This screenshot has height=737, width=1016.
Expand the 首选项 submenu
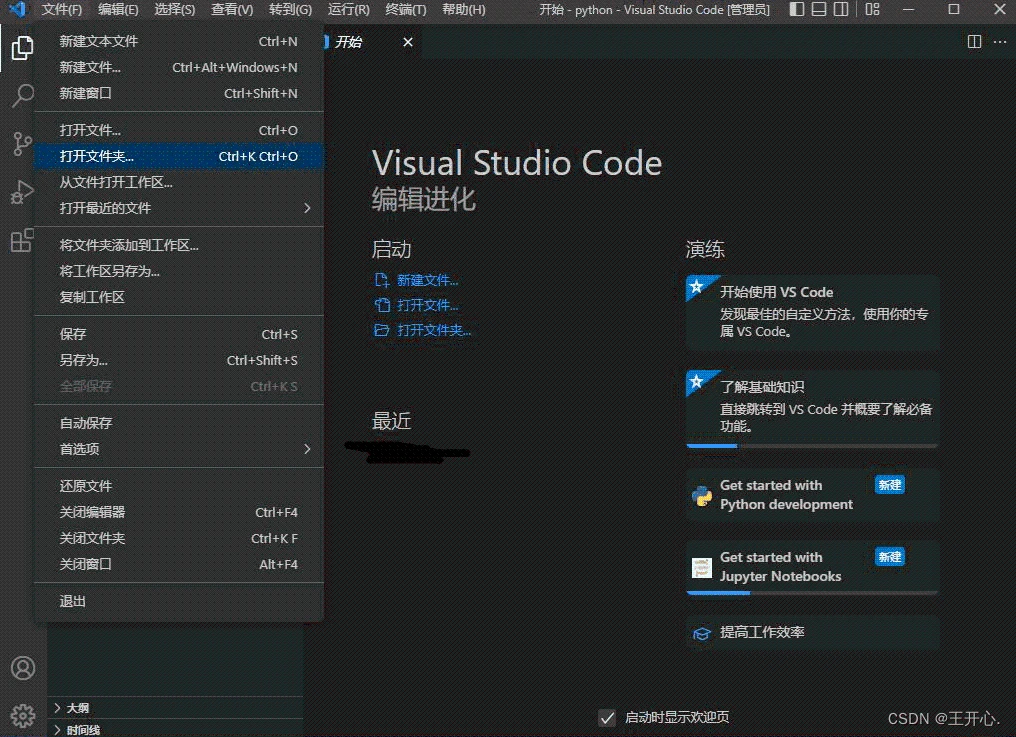[179, 449]
